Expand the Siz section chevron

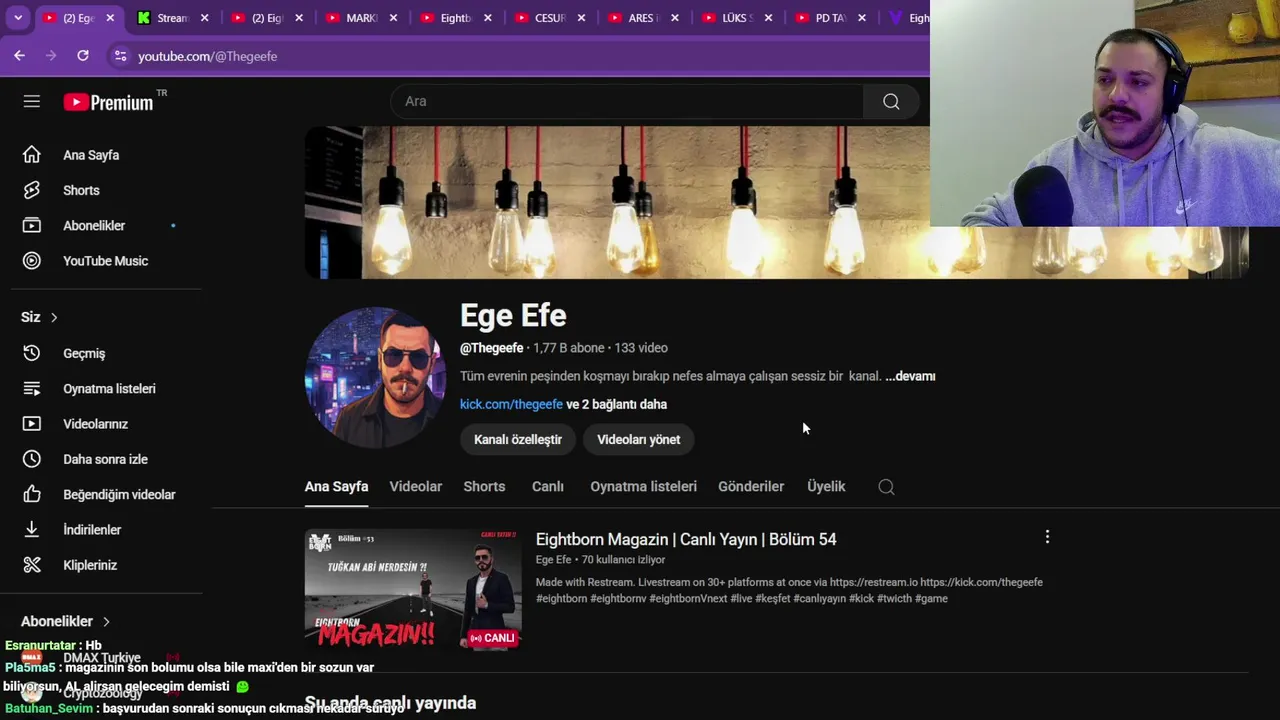coord(54,317)
